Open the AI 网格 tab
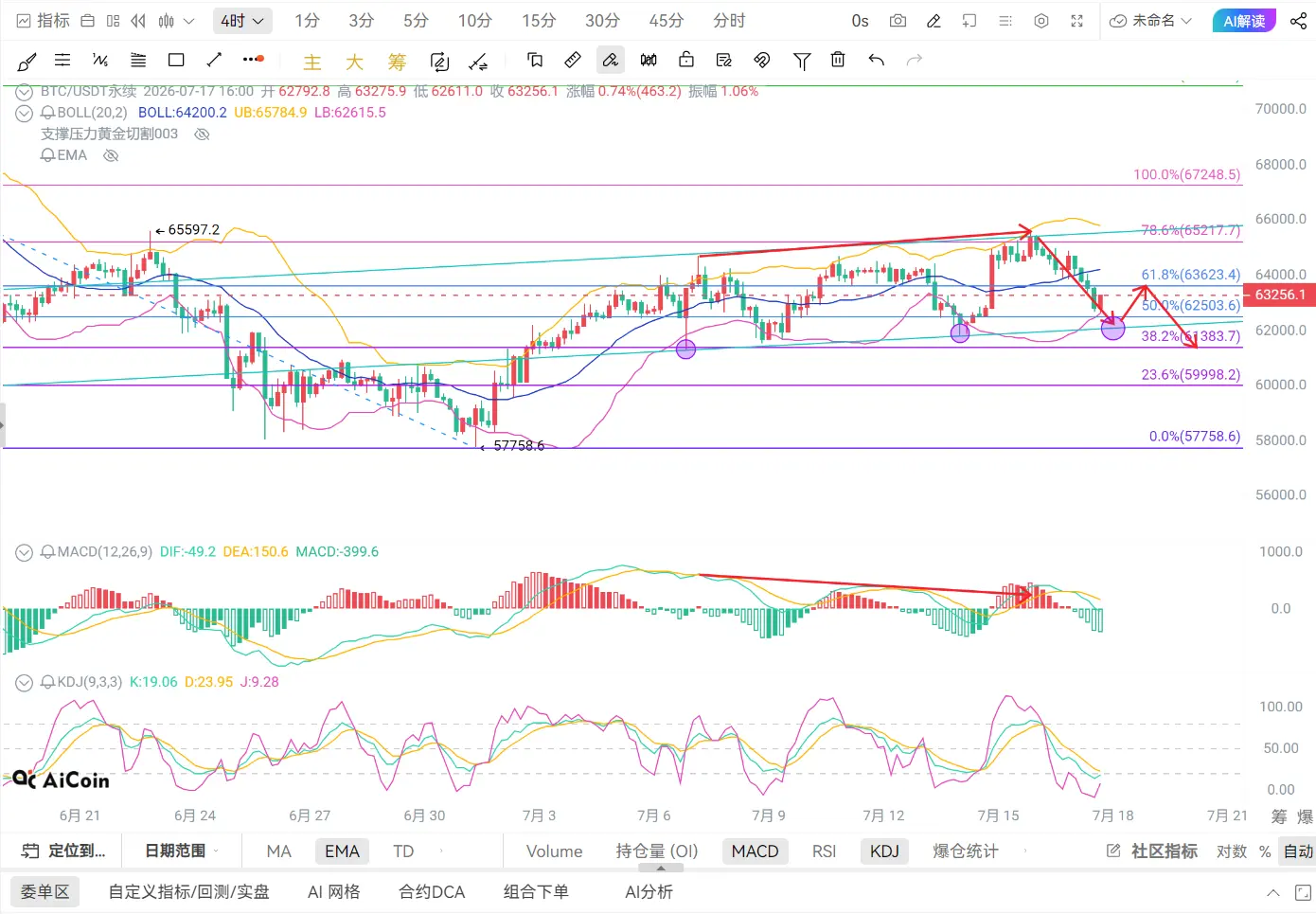Screen dimensions: 1316x914 point(333,892)
